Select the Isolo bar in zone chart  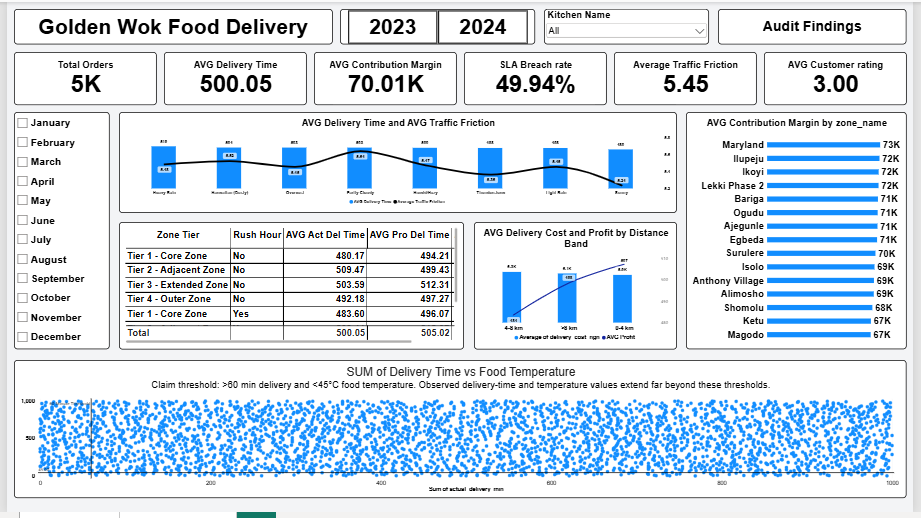821,267
